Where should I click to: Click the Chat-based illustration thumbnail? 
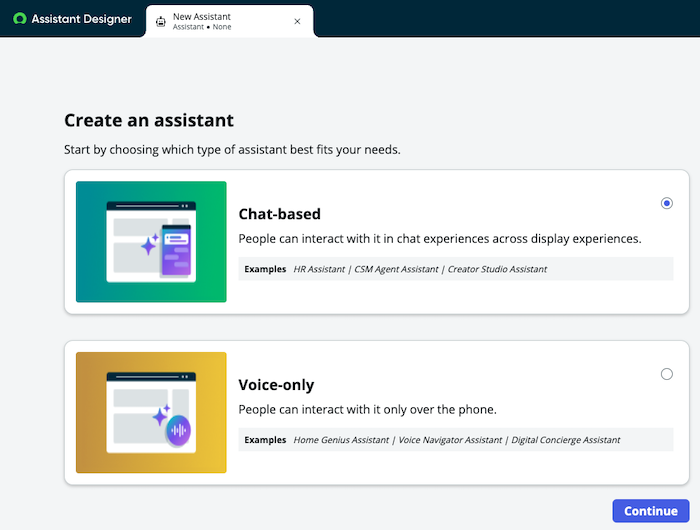[x=151, y=242]
